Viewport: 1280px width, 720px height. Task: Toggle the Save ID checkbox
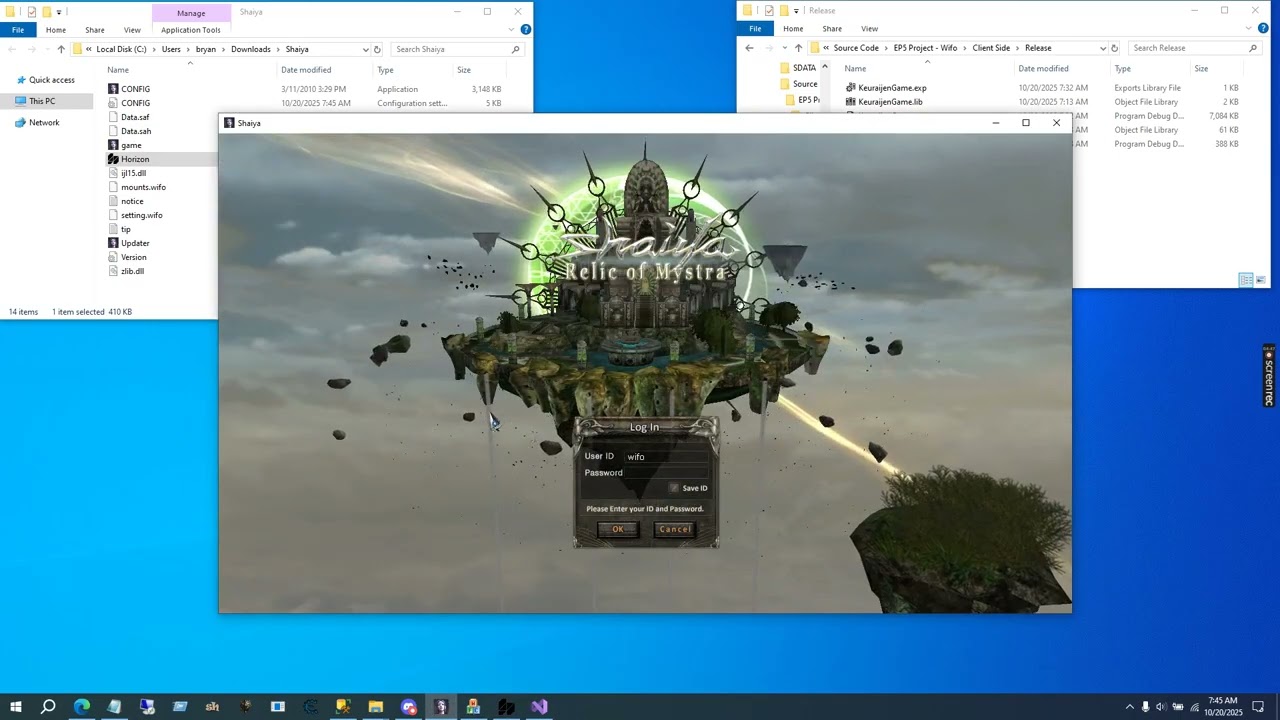[674, 488]
